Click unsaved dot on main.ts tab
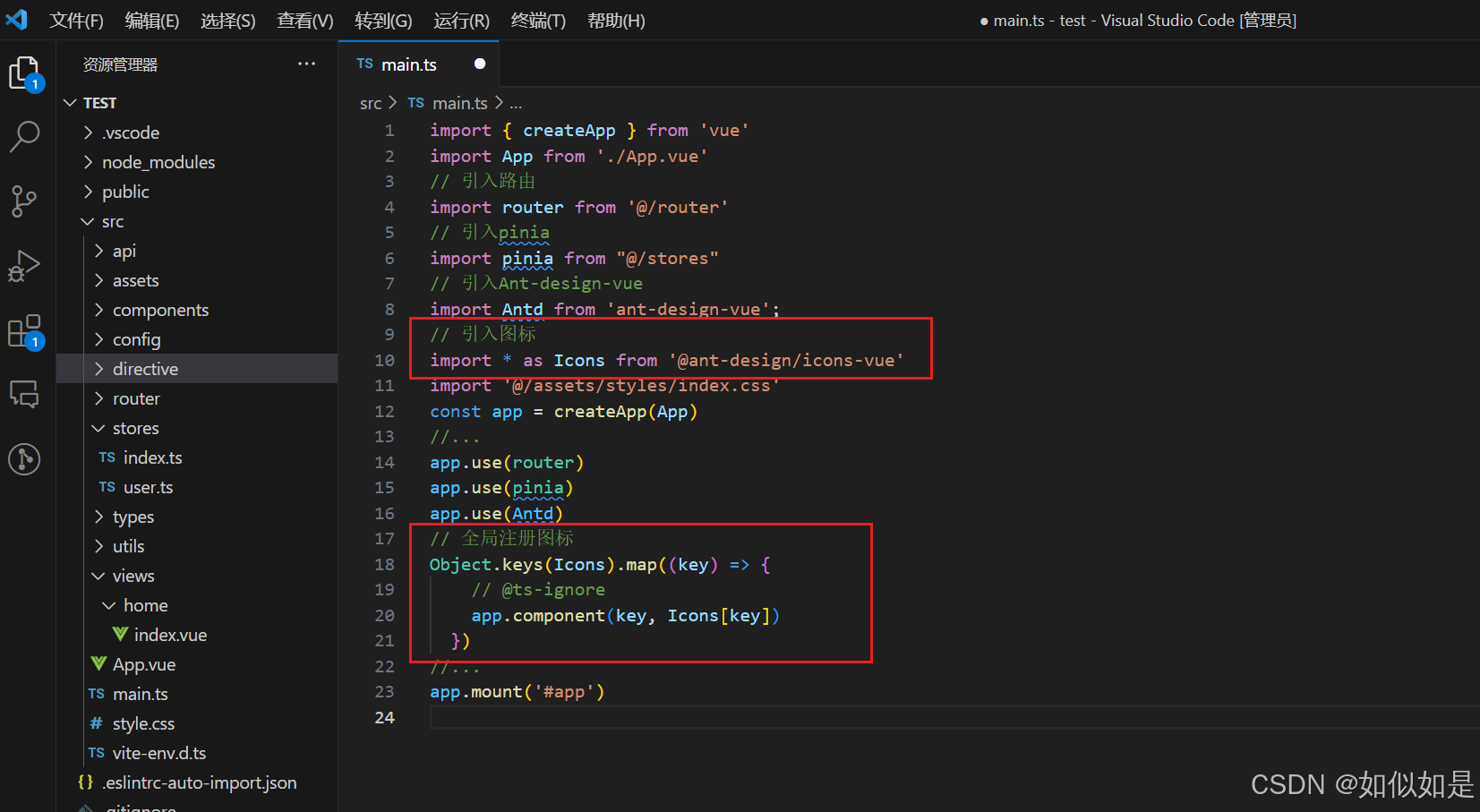The height and width of the screenshot is (812, 1480). (x=480, y=64)
